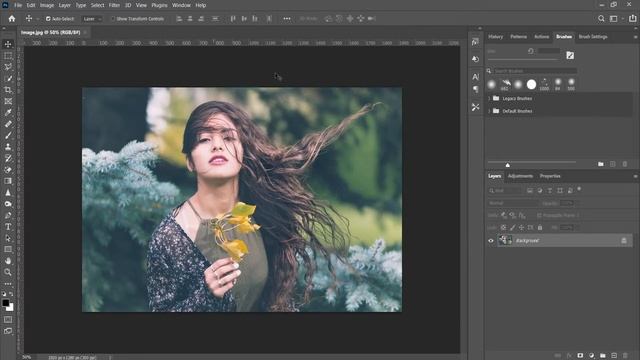Open the Filter menu

(x=114, y=5)
